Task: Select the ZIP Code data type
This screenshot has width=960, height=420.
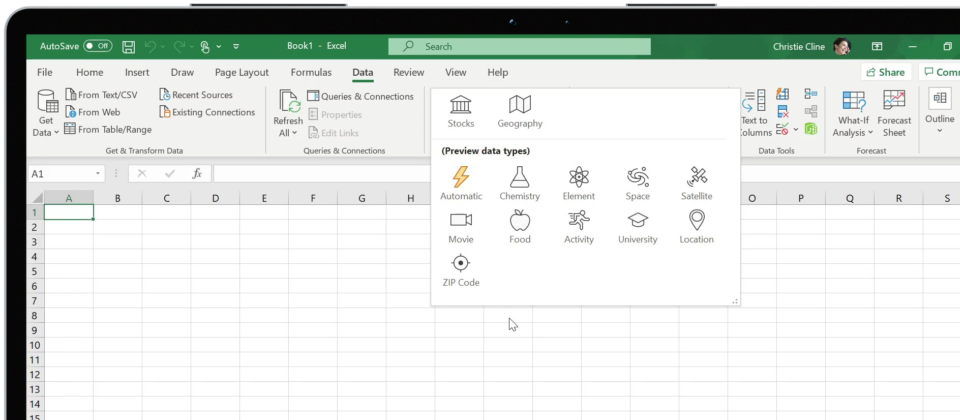Action: [460, 271]
